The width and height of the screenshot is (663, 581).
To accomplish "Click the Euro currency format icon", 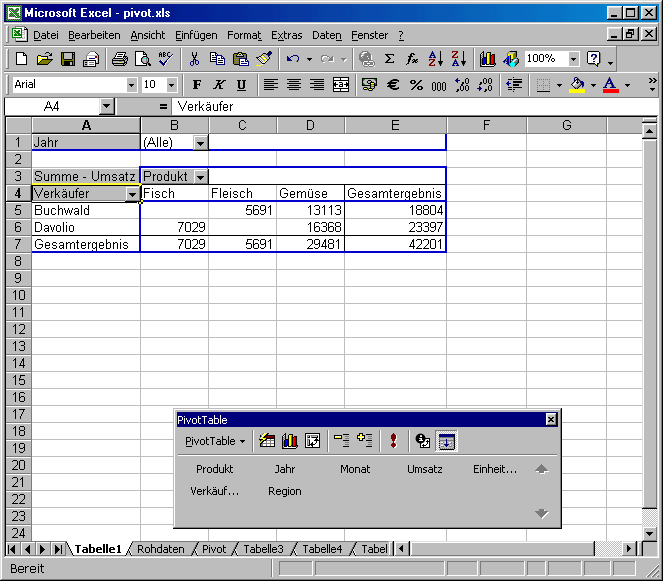I will coord(393,85).
